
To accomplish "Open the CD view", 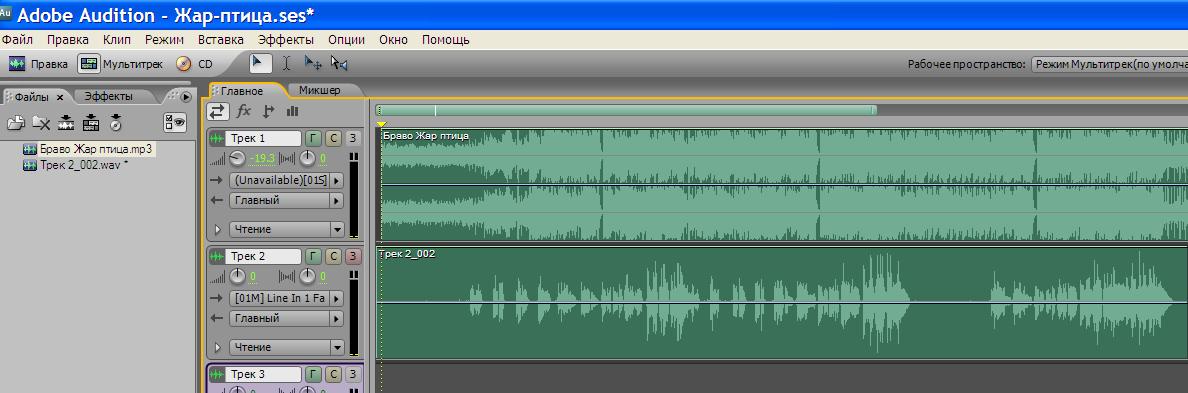I will (x=195, y=64).
